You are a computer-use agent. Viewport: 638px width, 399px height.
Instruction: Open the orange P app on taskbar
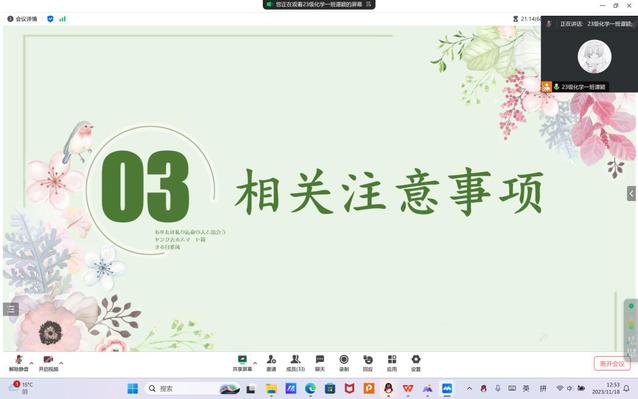click(x=369, y=389)
